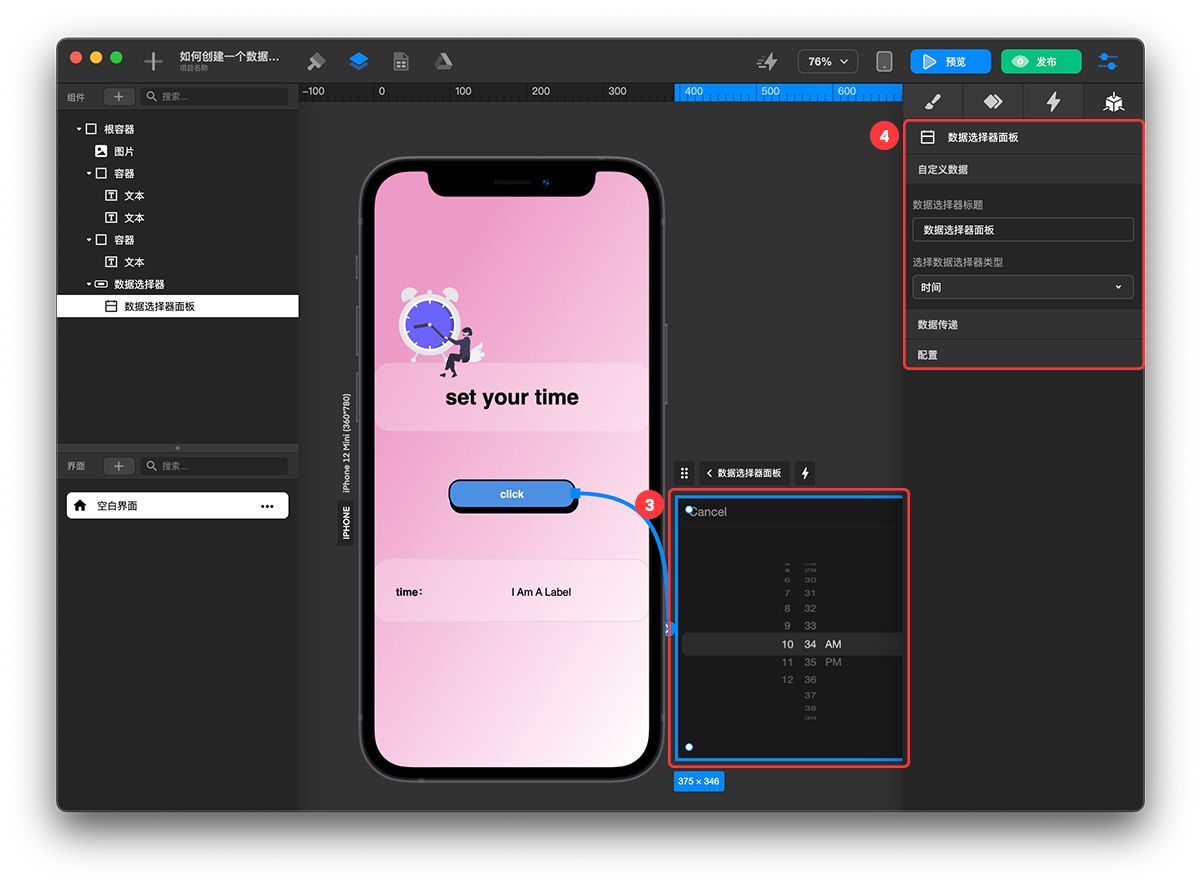Select minute 35 in the time picker

[810, 662]
